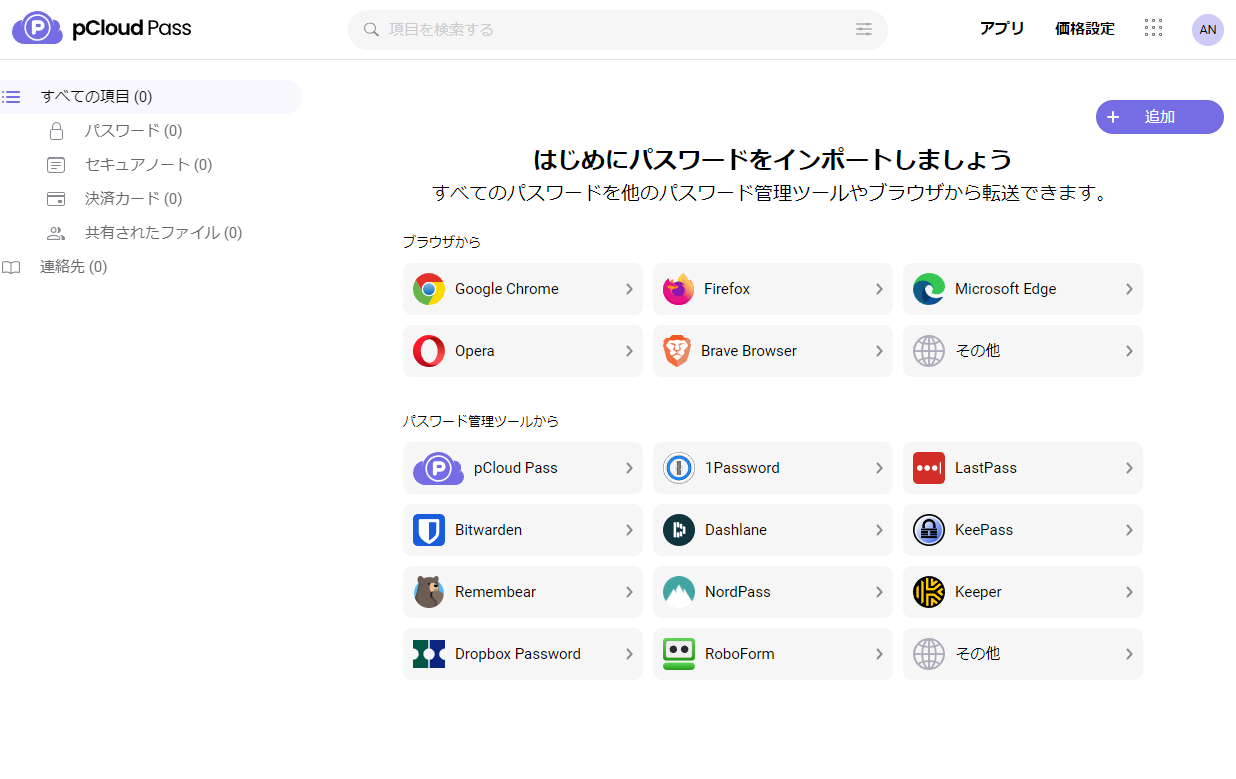Click the KeePass lock icon
Screen dimensions: 1236x779
[929, 530]
